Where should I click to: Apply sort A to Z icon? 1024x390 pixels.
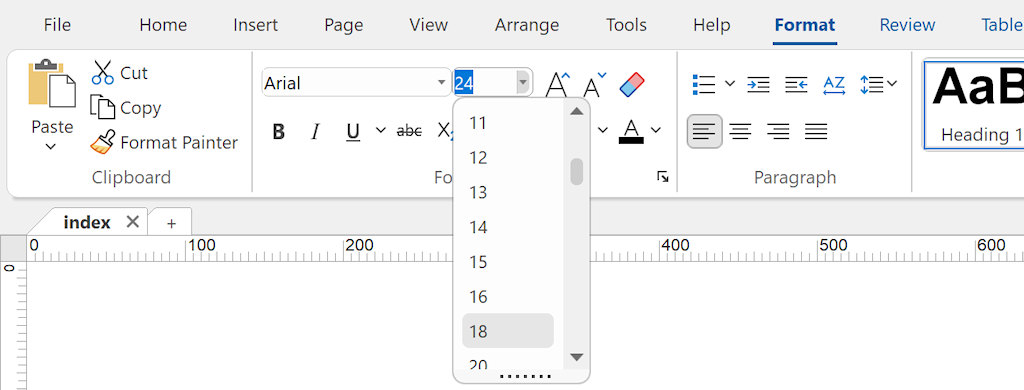[834, 84]
